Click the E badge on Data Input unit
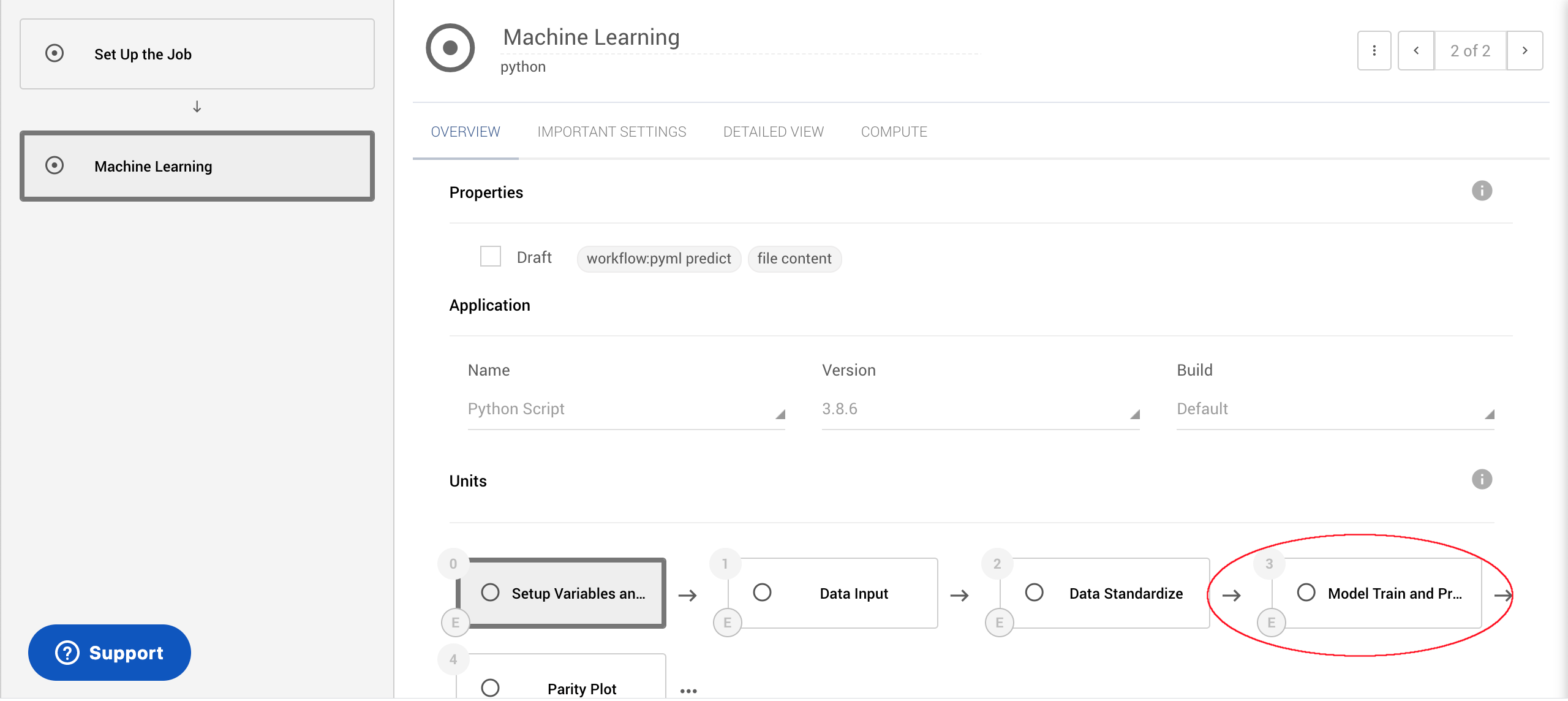Screen dimensions: 1568x701 pyautogui.click(x=728, y=622)
